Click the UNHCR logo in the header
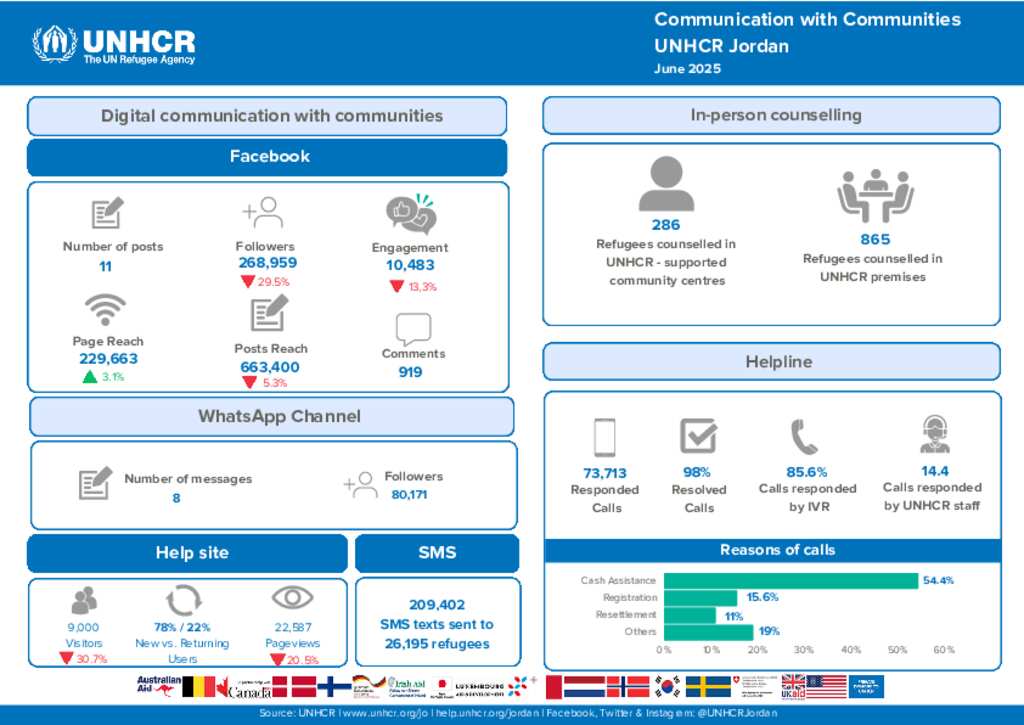Viewport: 1024px width, 725px height. pos(113,44)
